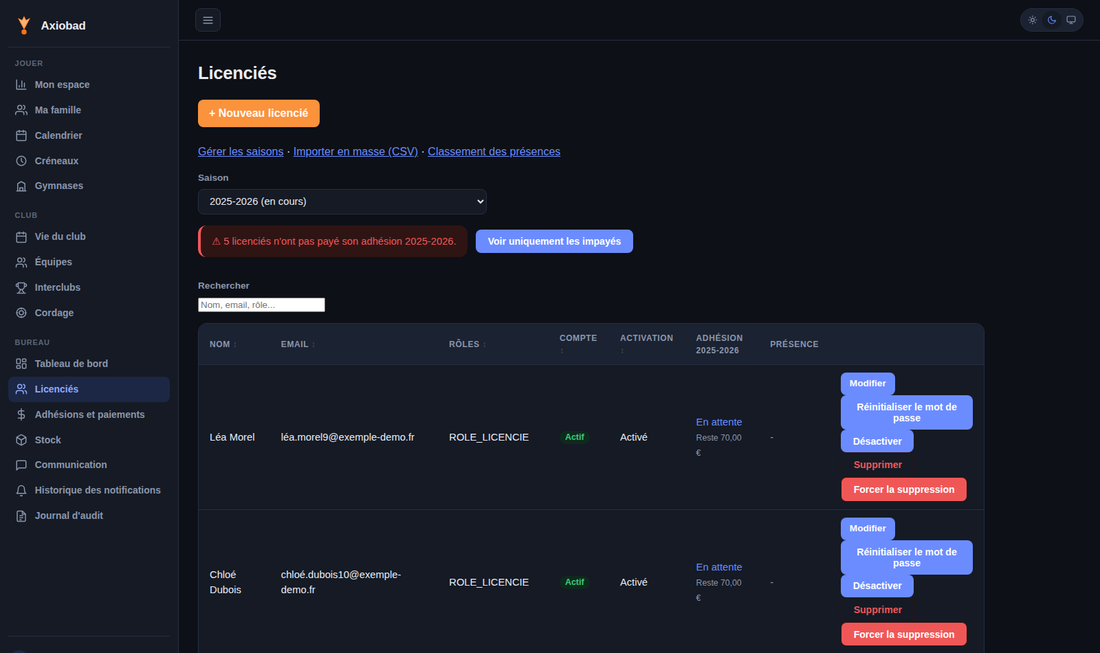Click the Ma famille people icon
1100x653 pixels.
point(21,110)
